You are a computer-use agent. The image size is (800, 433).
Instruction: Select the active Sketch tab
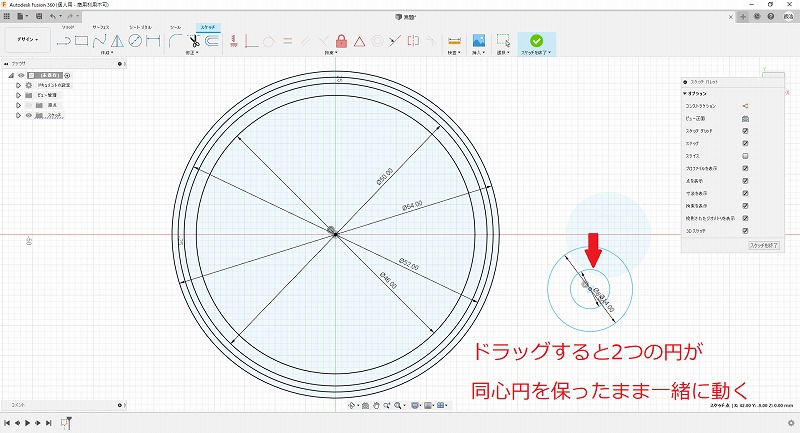208,27
